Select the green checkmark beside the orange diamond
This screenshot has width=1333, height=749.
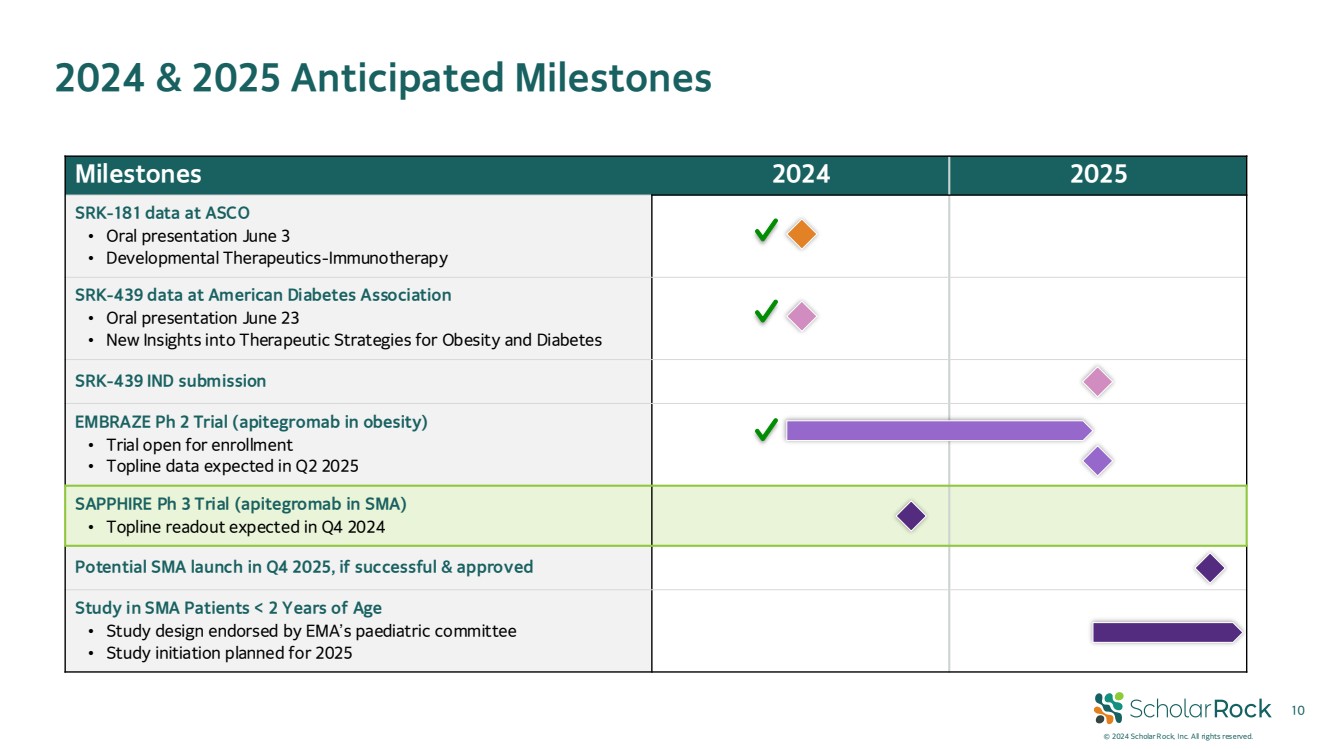click(766, 232)
